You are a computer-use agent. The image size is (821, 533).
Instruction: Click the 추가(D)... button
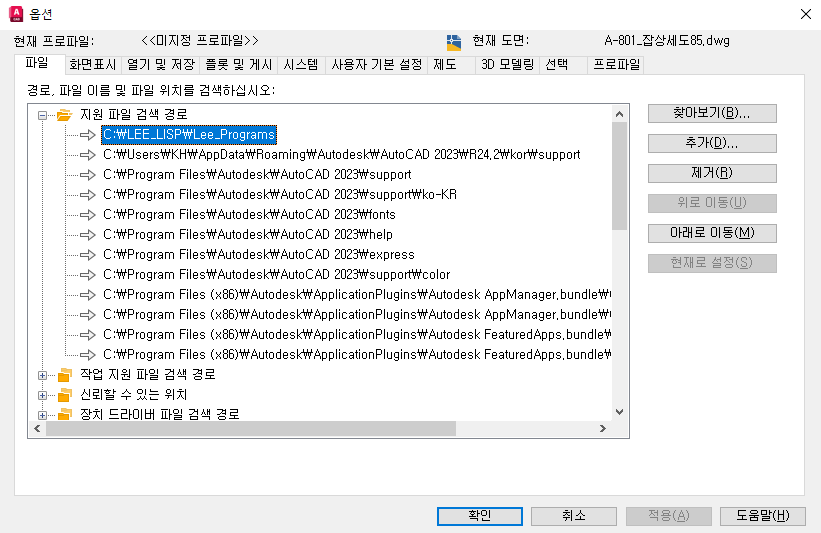pos(712,143)
